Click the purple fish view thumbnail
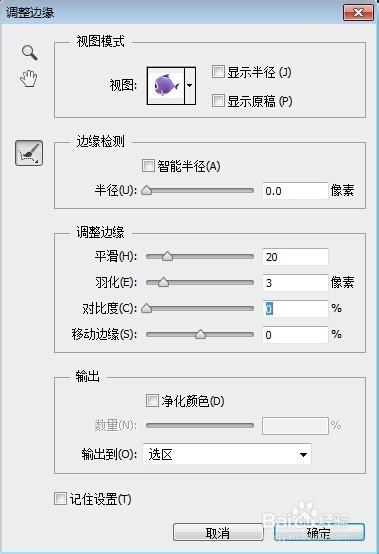379x554 pixels. (166, 86)
